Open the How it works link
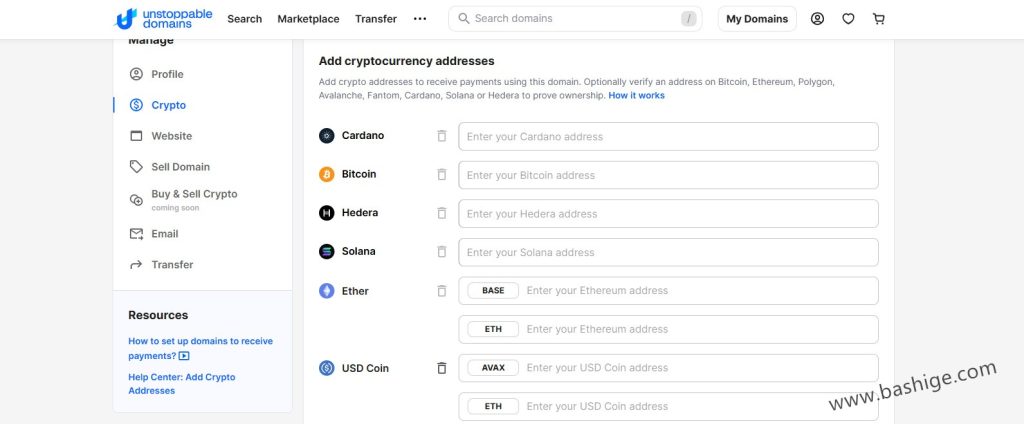 coord(636,95)
